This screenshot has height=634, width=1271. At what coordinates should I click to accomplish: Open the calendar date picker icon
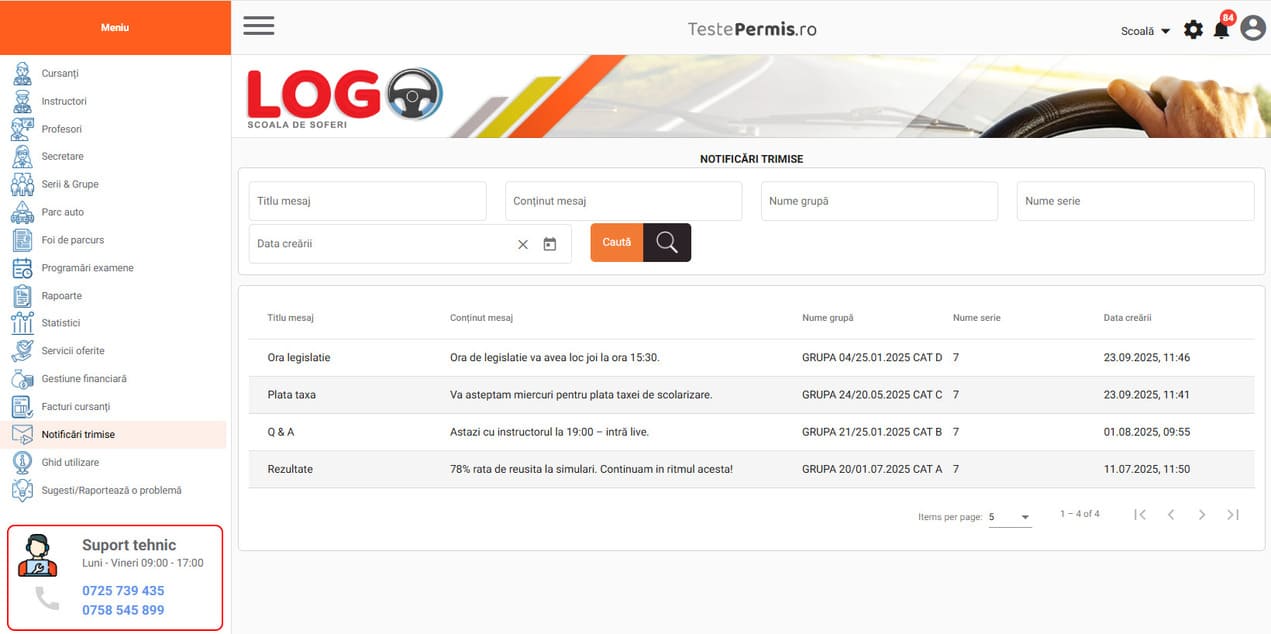click(549, 244)
